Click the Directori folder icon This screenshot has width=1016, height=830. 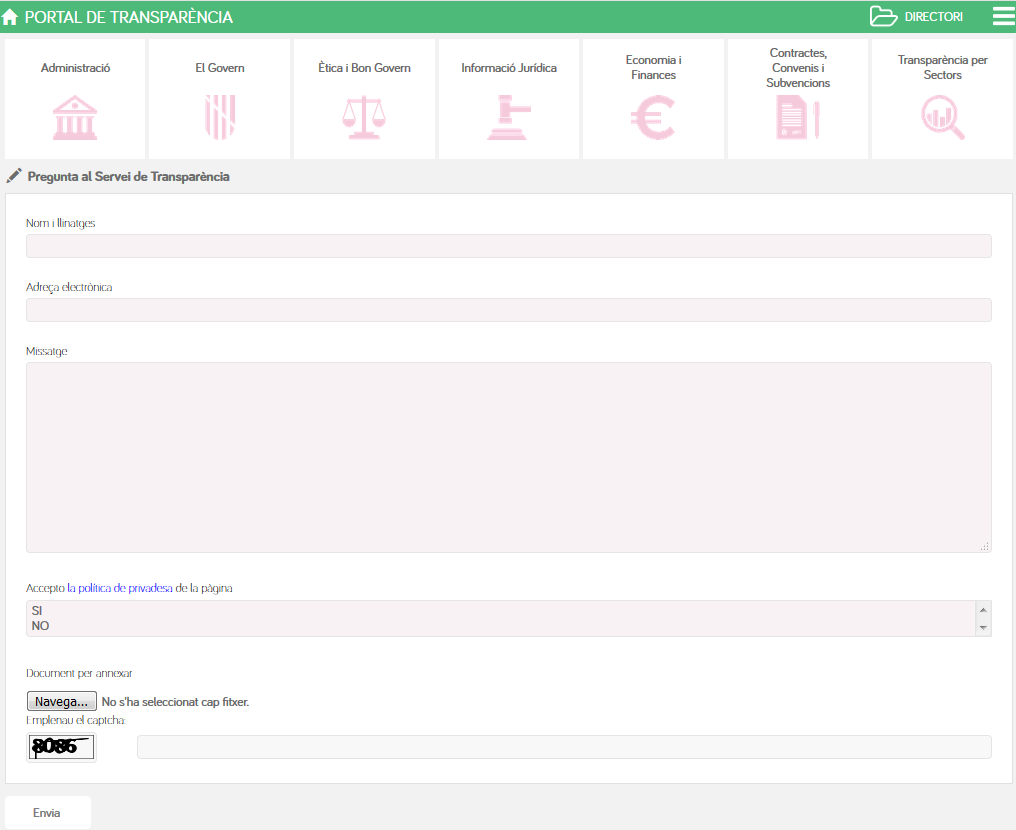pyautogui.click(x=884, y=16)
